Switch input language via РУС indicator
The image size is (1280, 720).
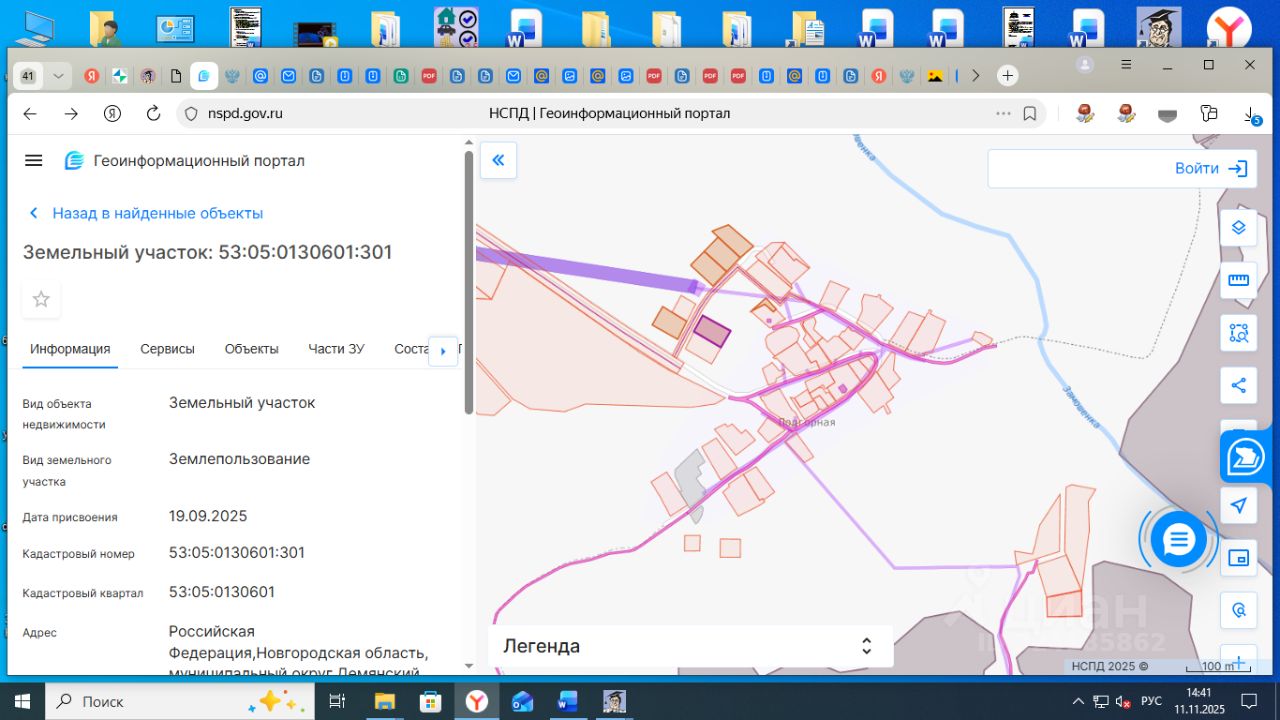tap(1152, 701)
